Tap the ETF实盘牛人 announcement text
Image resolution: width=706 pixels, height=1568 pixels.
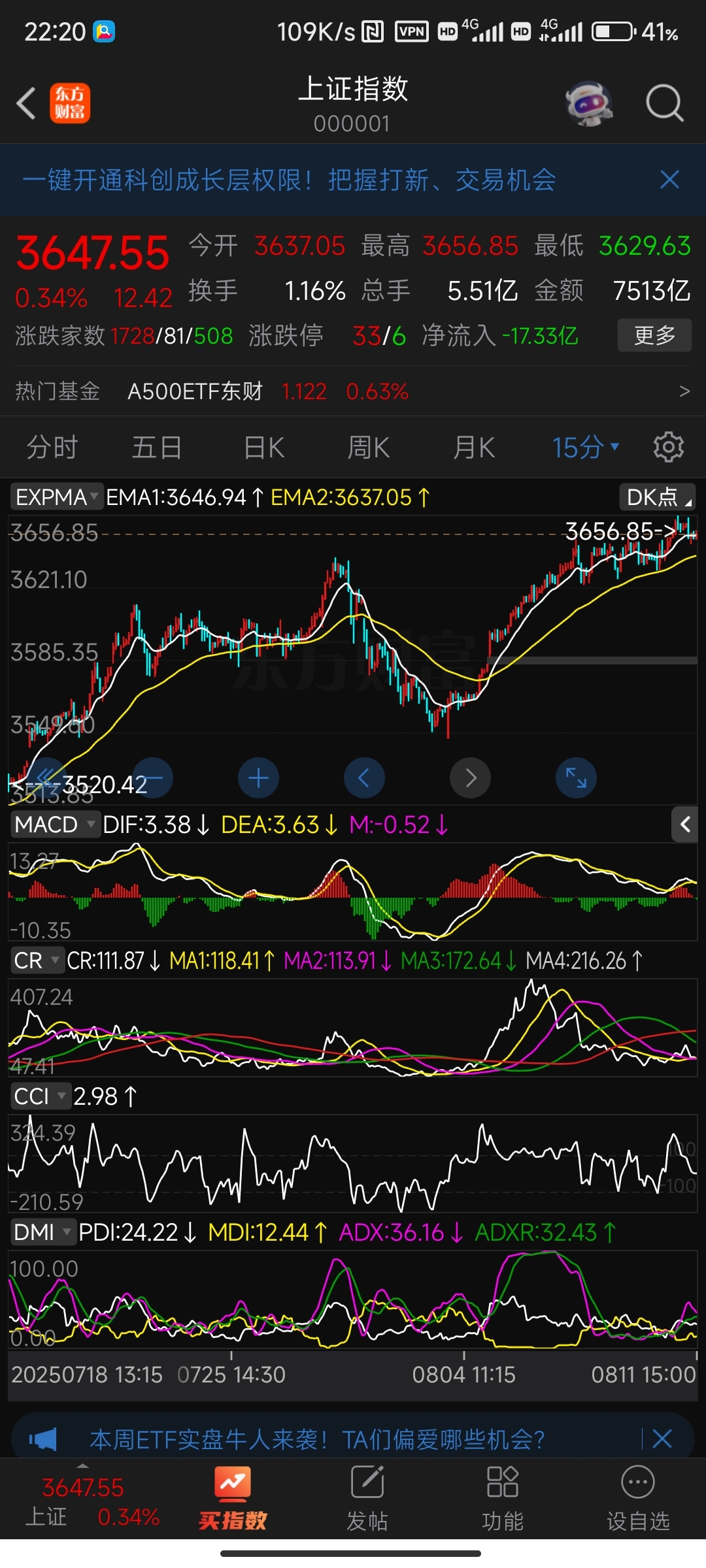[317, 1439]
